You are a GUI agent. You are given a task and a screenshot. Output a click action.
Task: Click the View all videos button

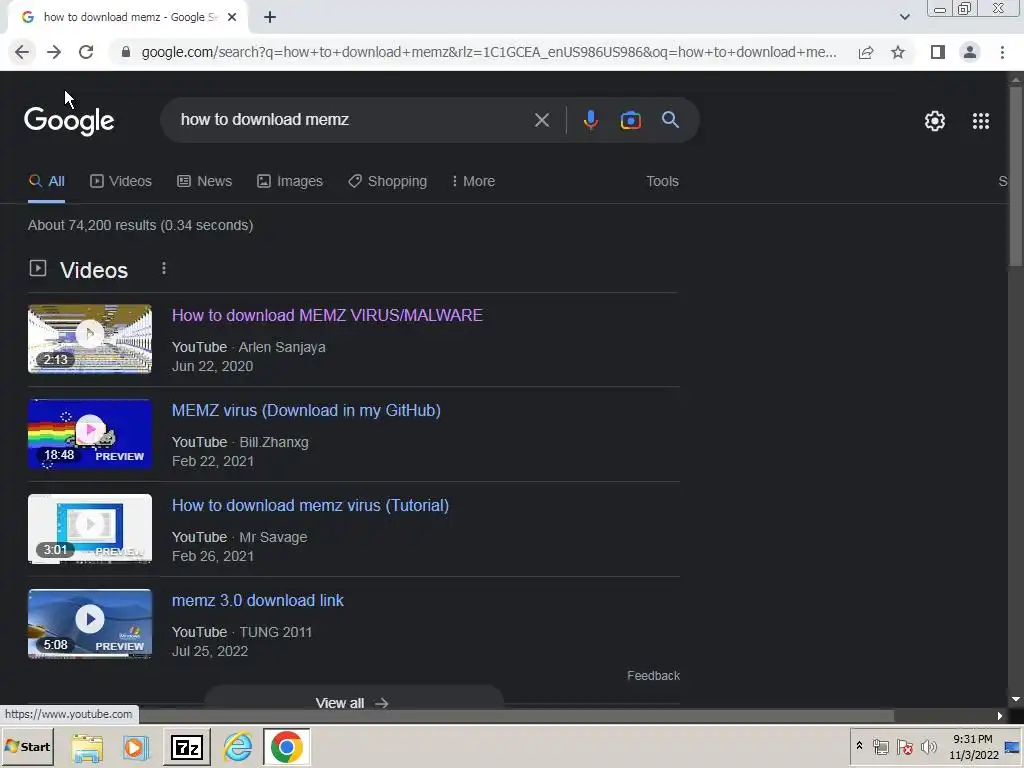tap(353, 703)
